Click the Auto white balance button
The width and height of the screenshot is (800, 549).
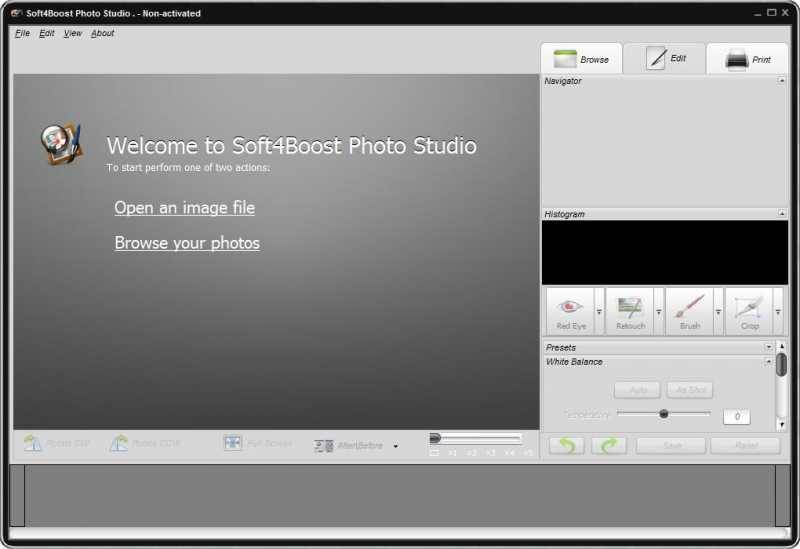coord(637,390)
